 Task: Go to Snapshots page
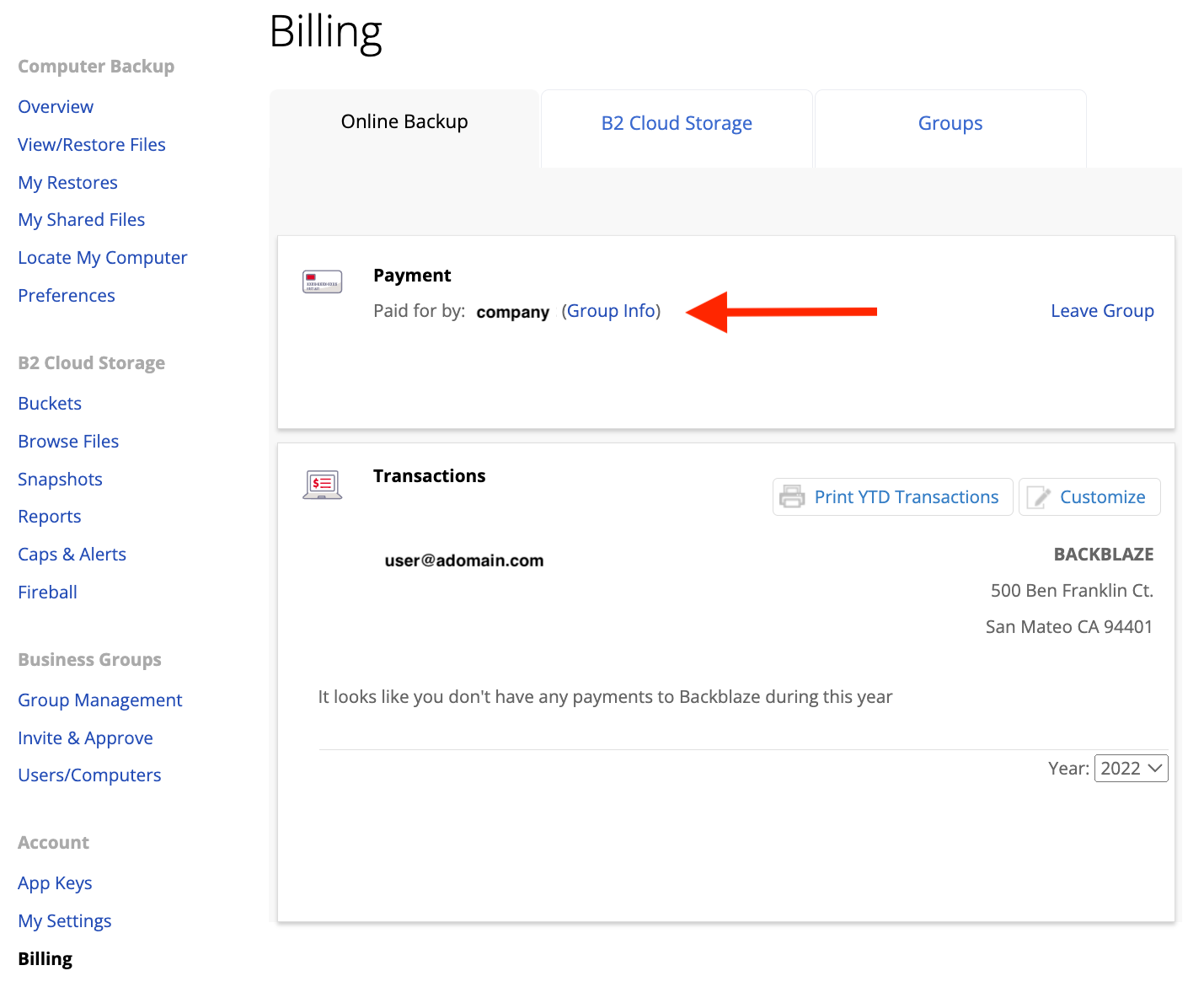pos(60,480)
